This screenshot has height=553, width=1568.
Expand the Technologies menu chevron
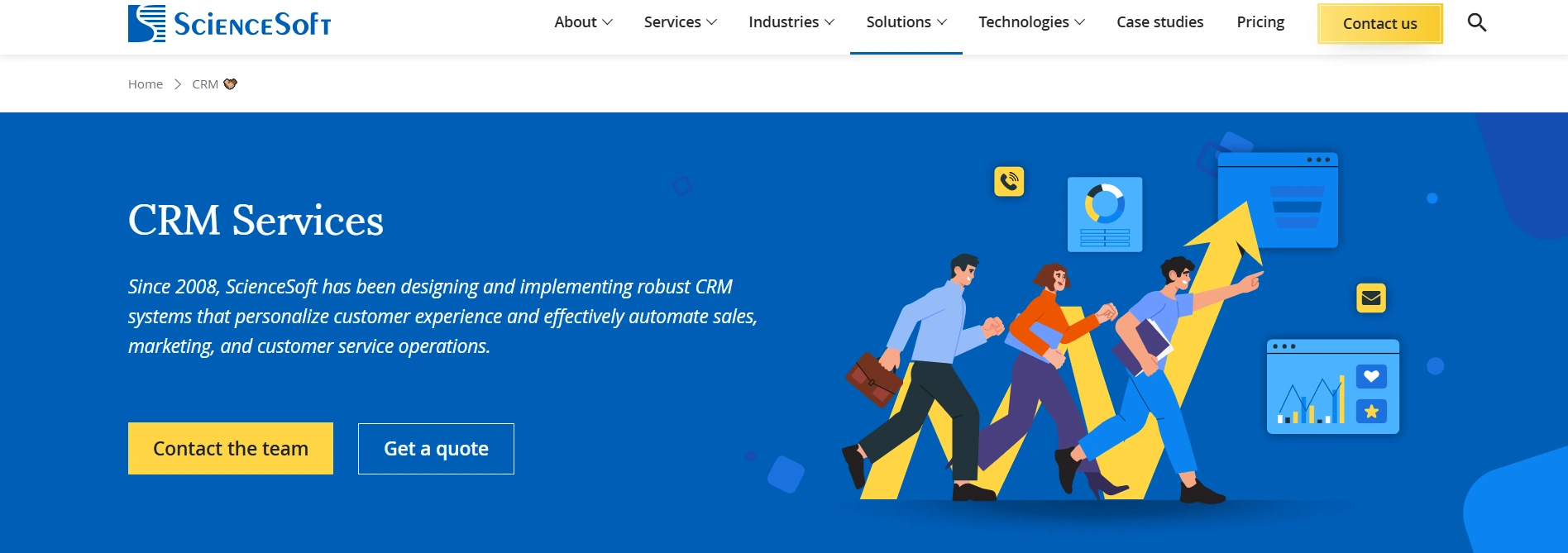tap(1079, 22)
